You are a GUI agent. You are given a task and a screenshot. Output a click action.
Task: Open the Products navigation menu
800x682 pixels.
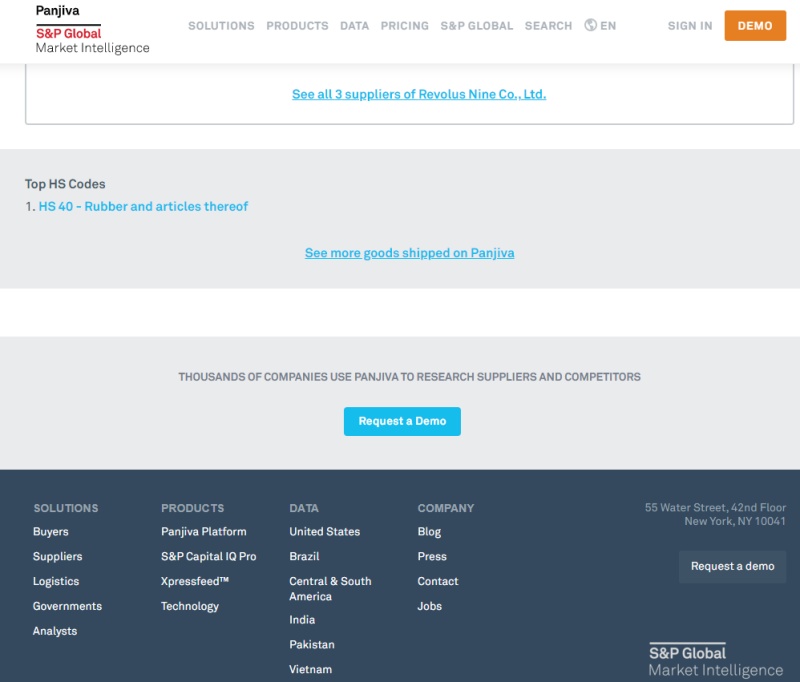pos(297,26)
